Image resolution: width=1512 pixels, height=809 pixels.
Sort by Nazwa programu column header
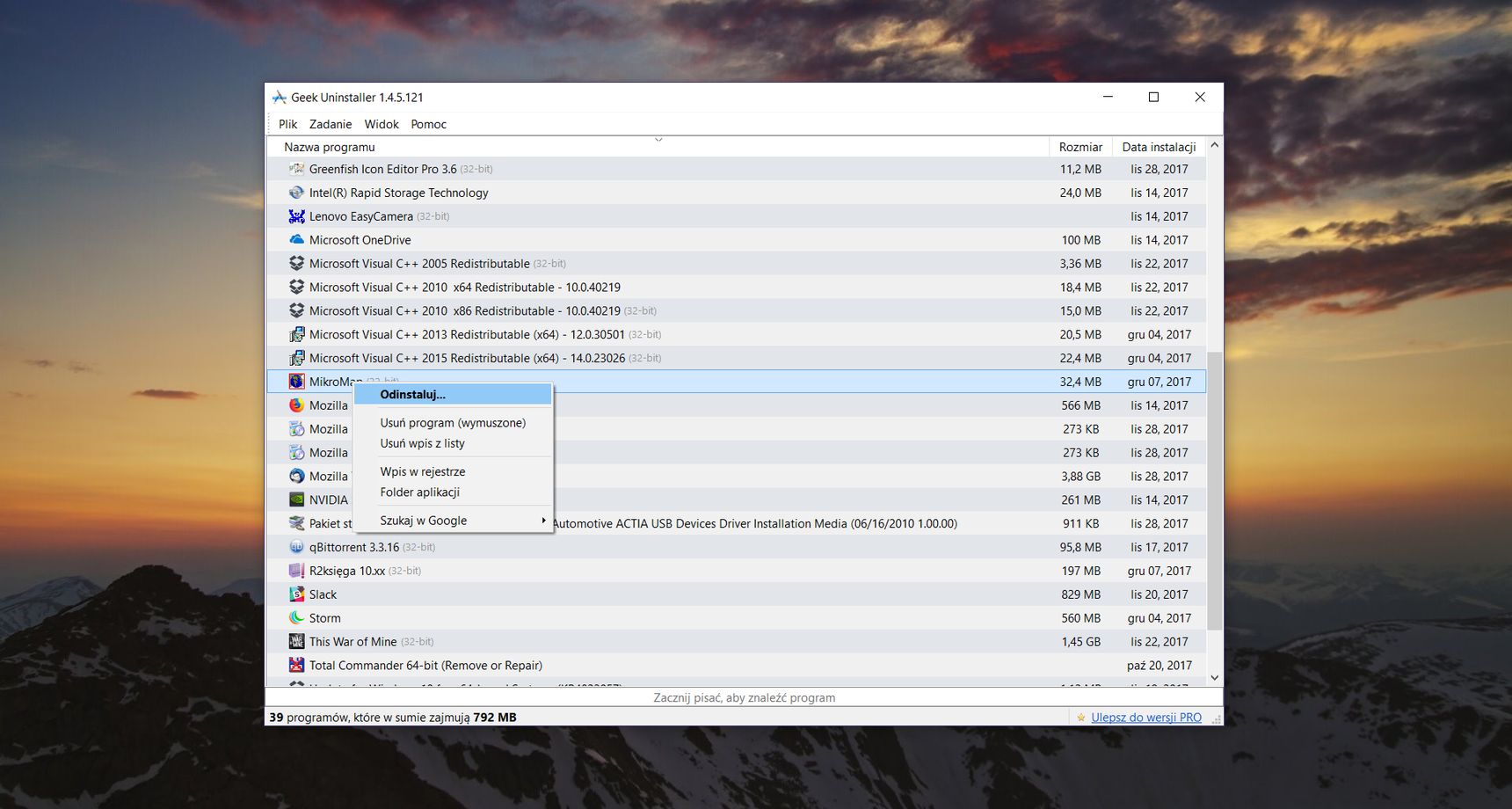click(658, 147)
